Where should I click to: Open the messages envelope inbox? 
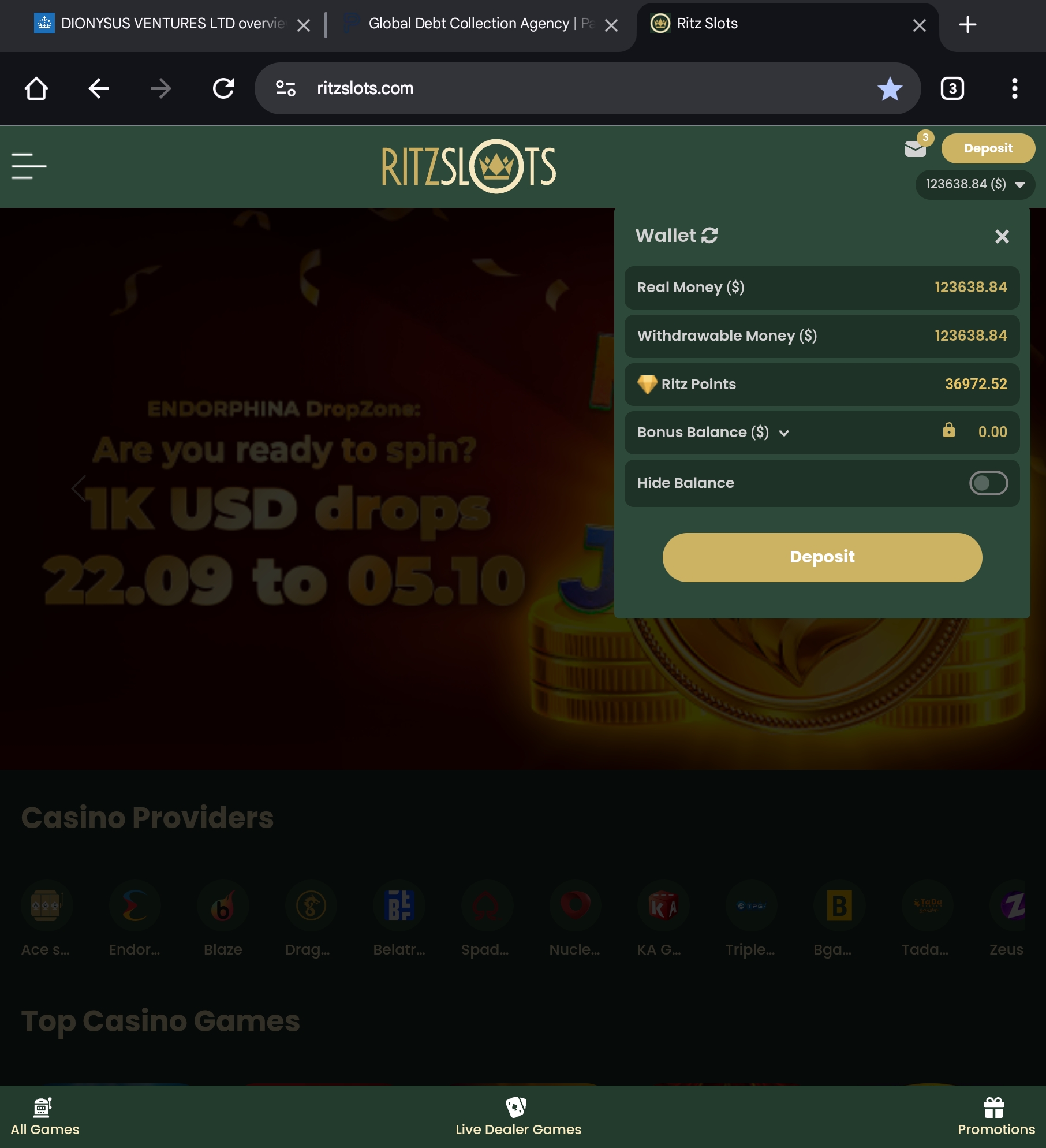click(x=916, y=149)
